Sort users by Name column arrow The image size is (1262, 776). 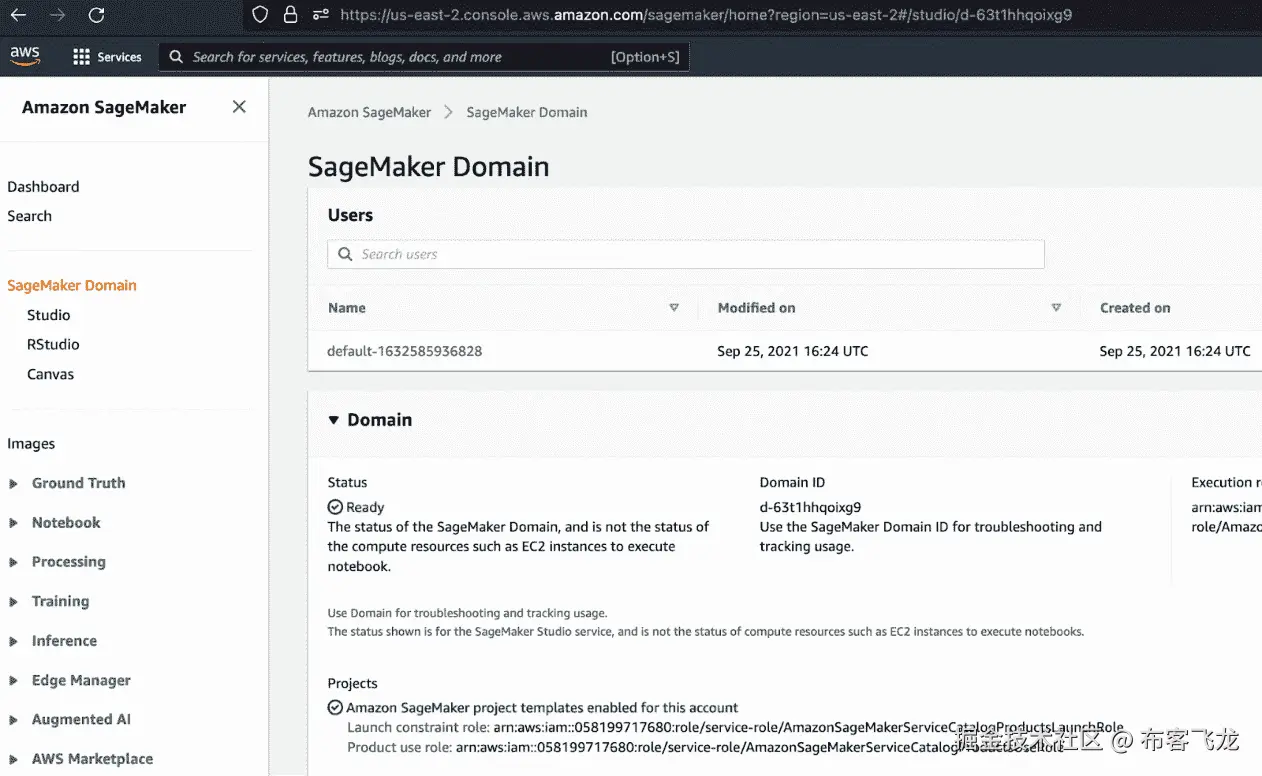pyautogui.click(x=674, y=308)
